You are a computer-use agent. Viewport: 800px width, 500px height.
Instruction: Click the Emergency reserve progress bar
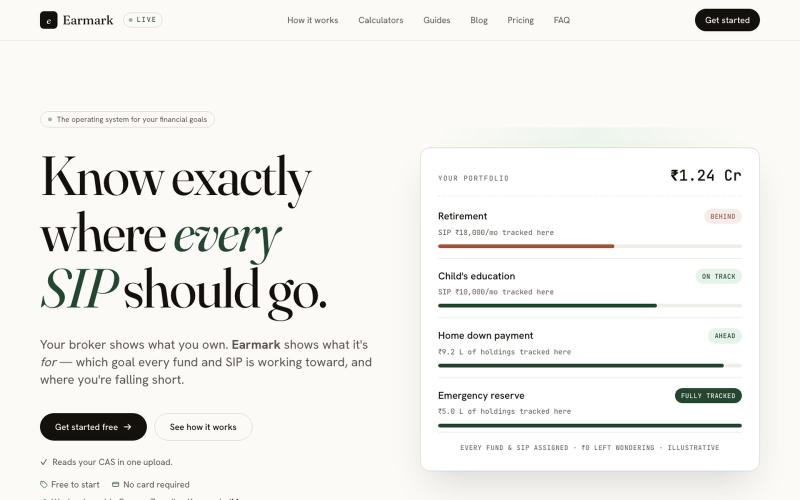tap(590, 426)
